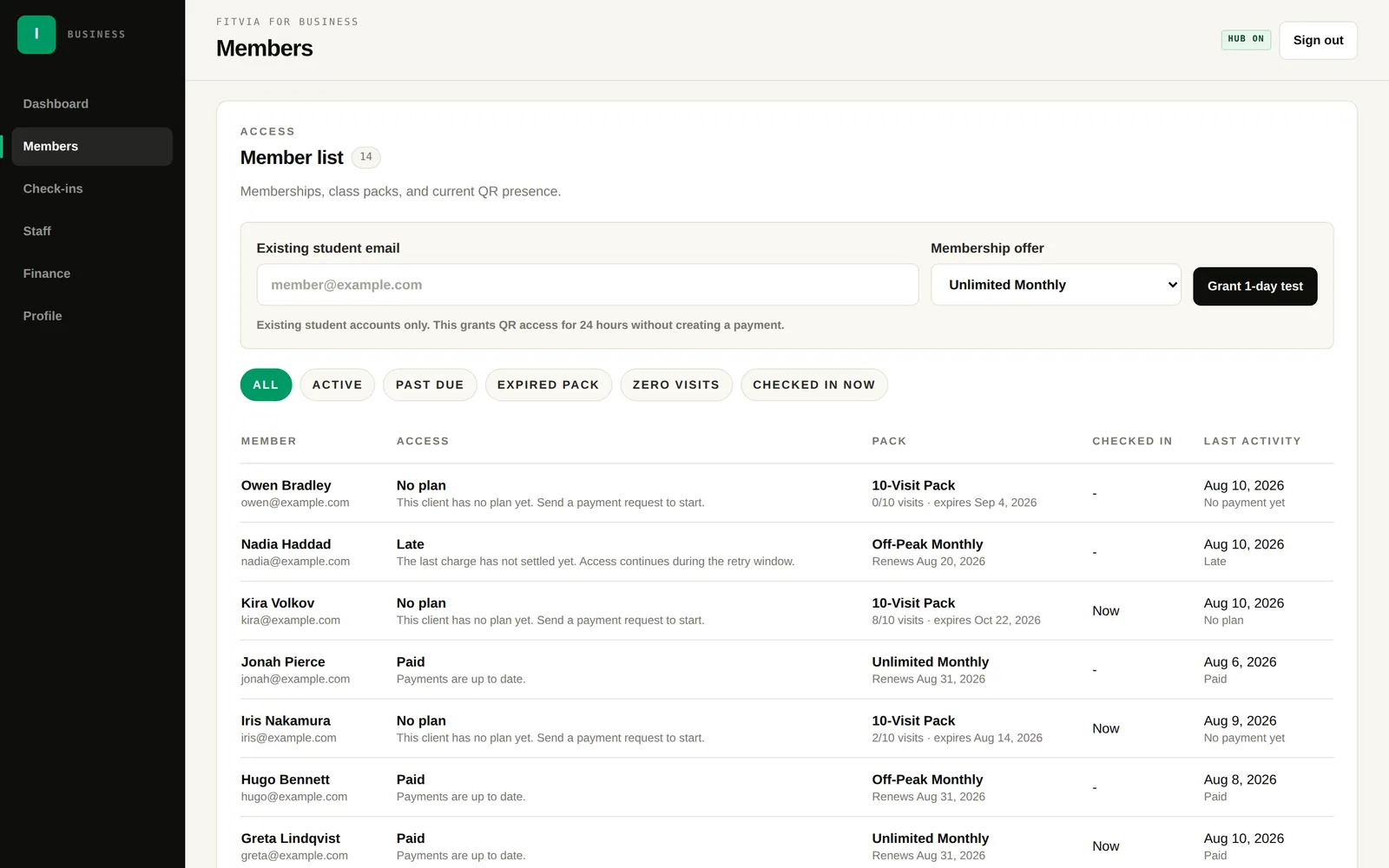Select member Owen Bradley
Viewport: 1389px width, 868px height.
coord(286,485)
